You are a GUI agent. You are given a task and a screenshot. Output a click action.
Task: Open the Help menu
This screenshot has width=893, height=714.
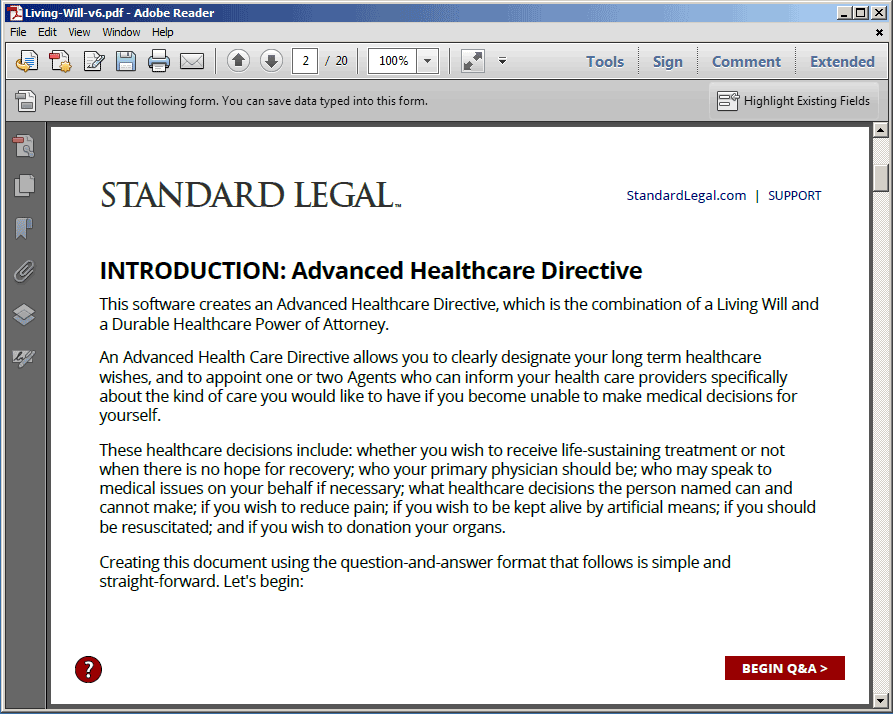click(x=162, y=32)
